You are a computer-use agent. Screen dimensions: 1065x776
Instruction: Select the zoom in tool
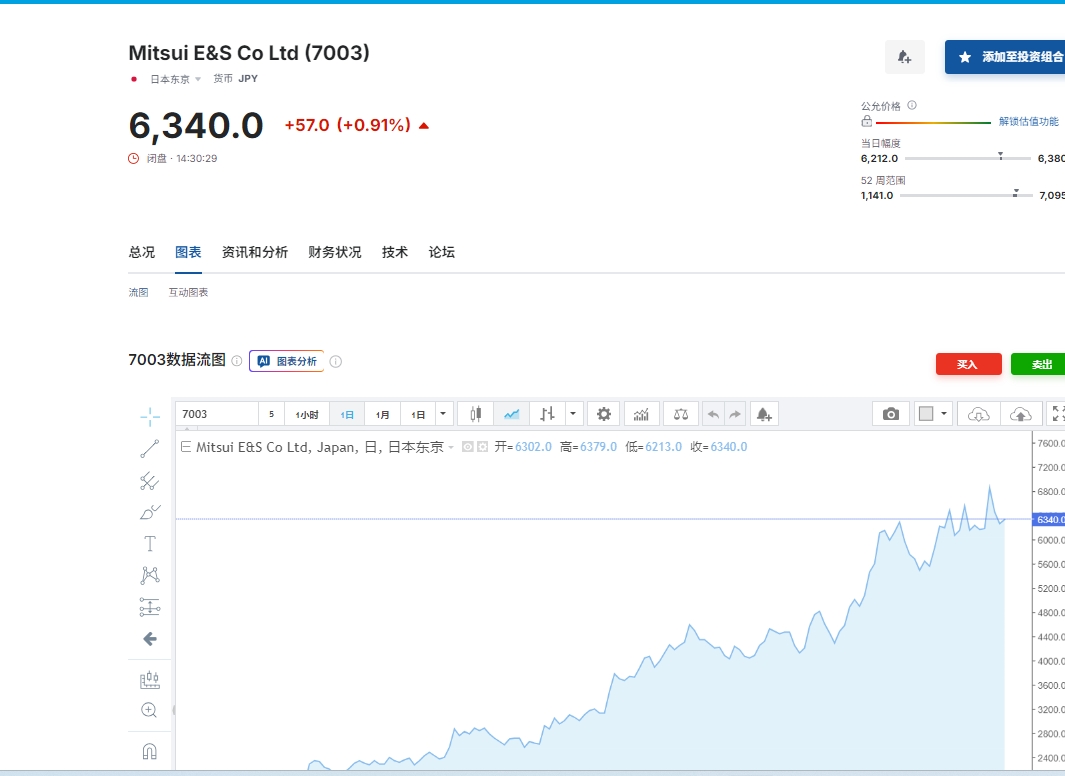click(x=149, y=710)
